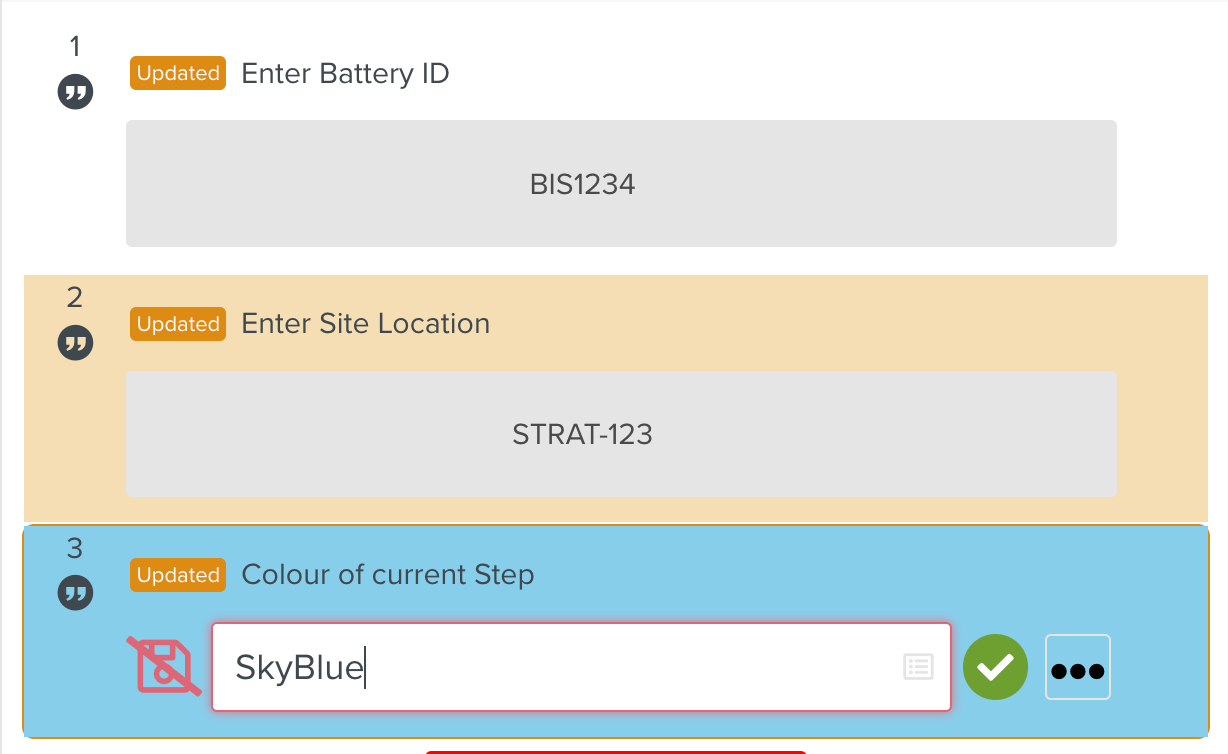Select the STRAT-123 Site Location value box
The height and width of the screenshot is (754, 1228).
[x=621, y=434]
